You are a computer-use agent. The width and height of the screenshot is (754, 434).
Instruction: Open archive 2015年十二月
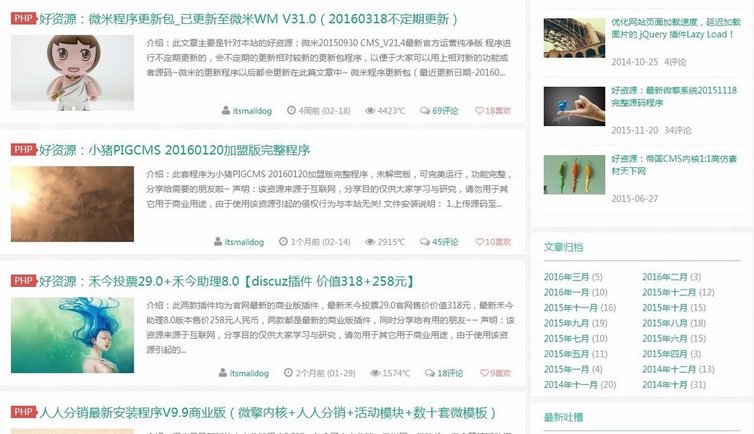click(x=669, y=292)
